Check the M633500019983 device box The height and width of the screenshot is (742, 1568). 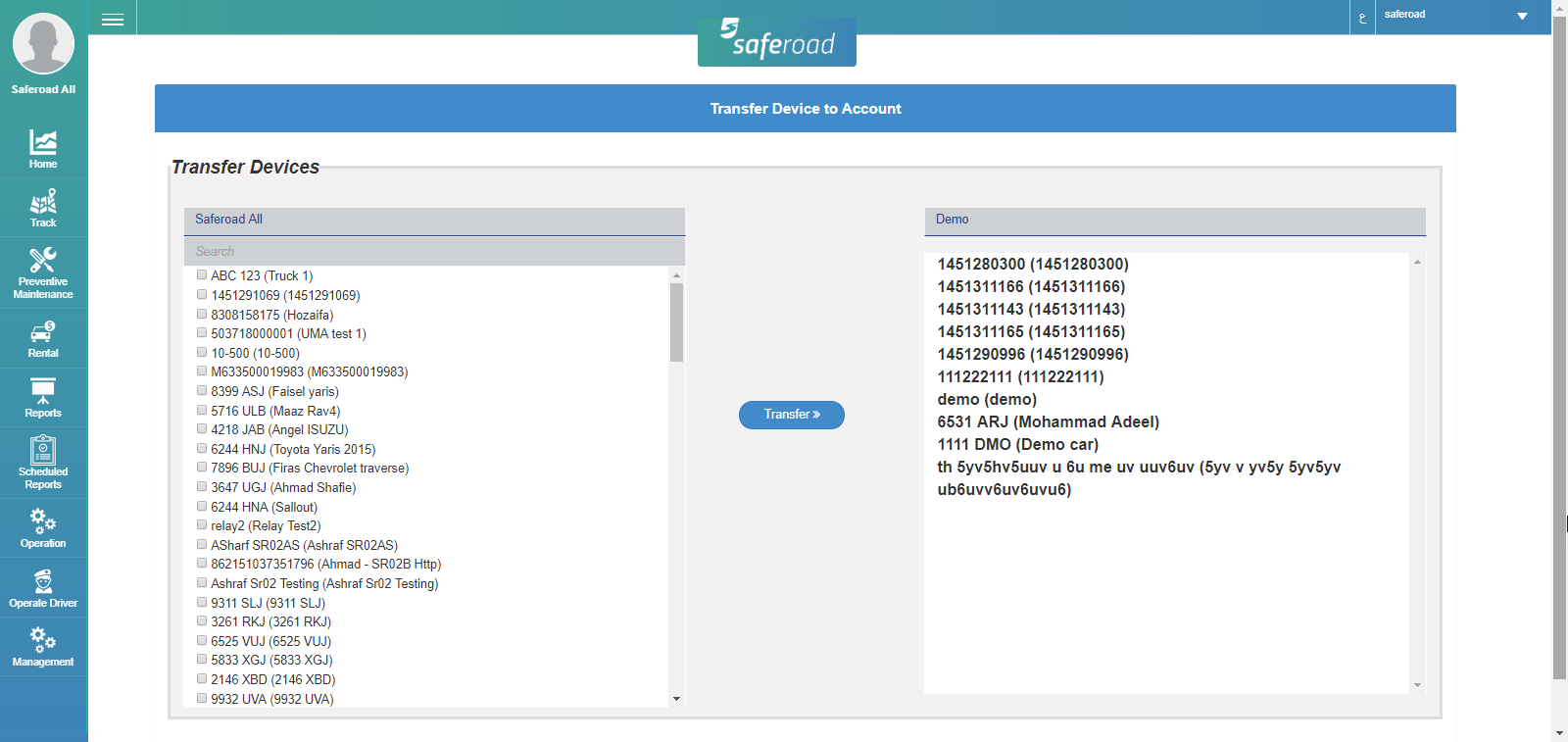(202, 371)
